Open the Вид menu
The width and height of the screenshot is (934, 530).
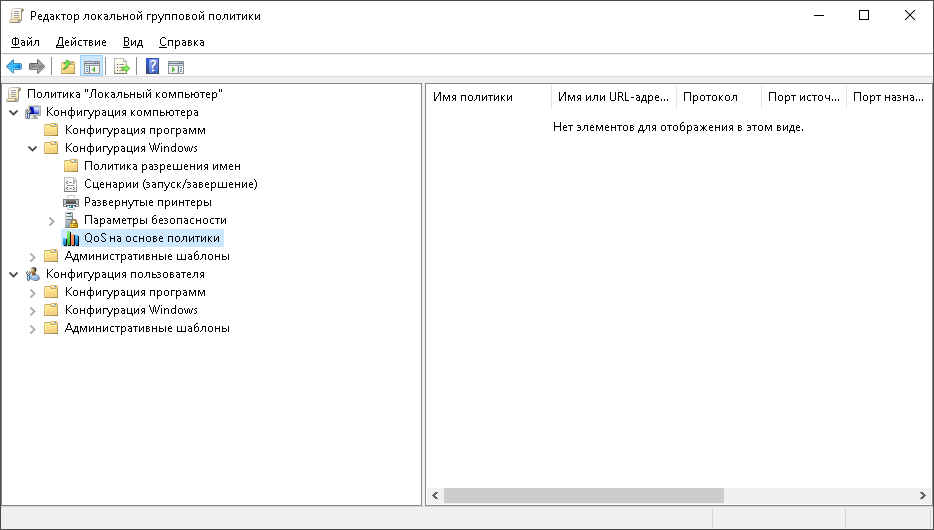tap(133, 42)
